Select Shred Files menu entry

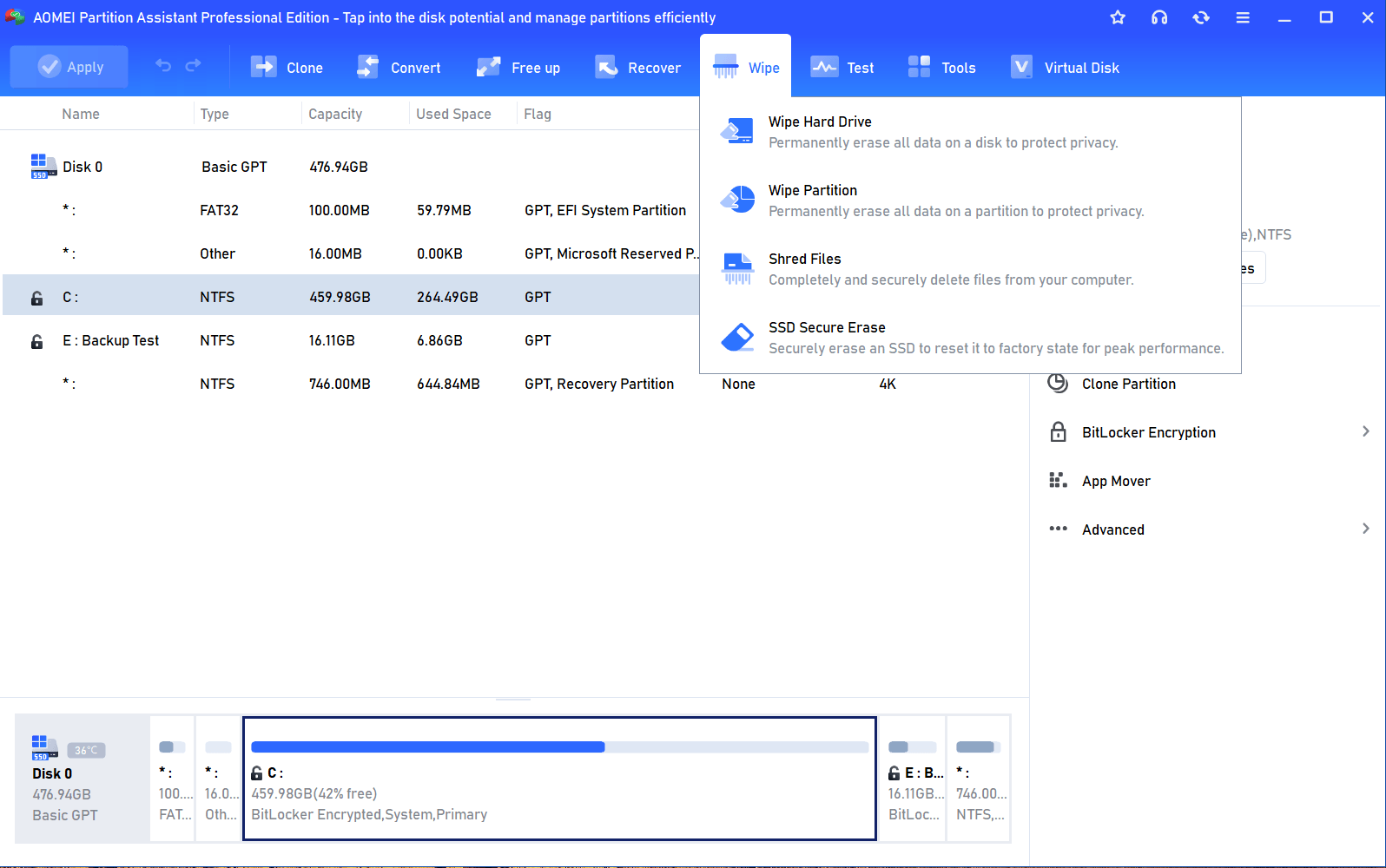pos(804,260)
